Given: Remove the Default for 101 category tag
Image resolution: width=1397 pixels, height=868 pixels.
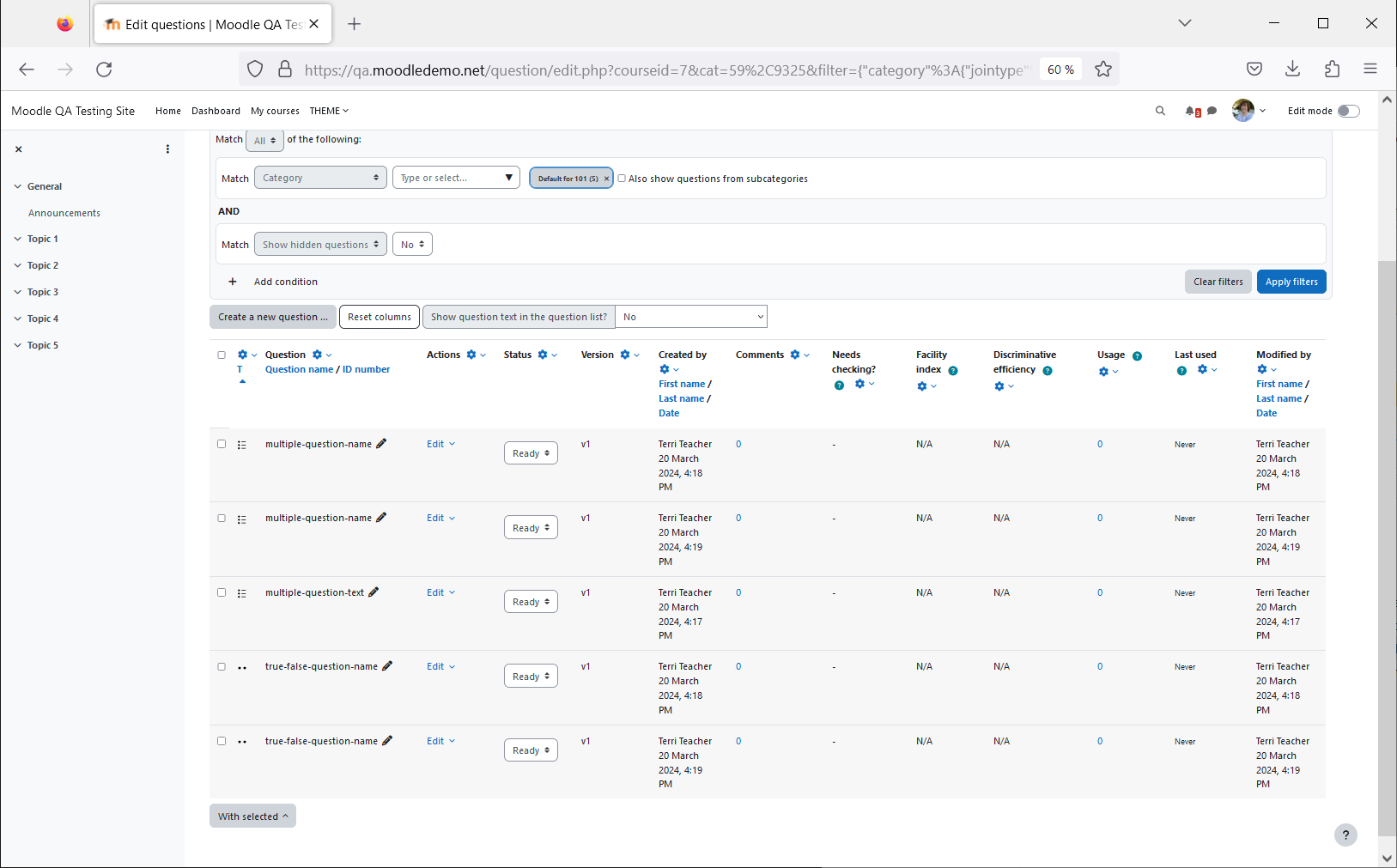Looking at the screenshot, I should (x=606, y=179).
